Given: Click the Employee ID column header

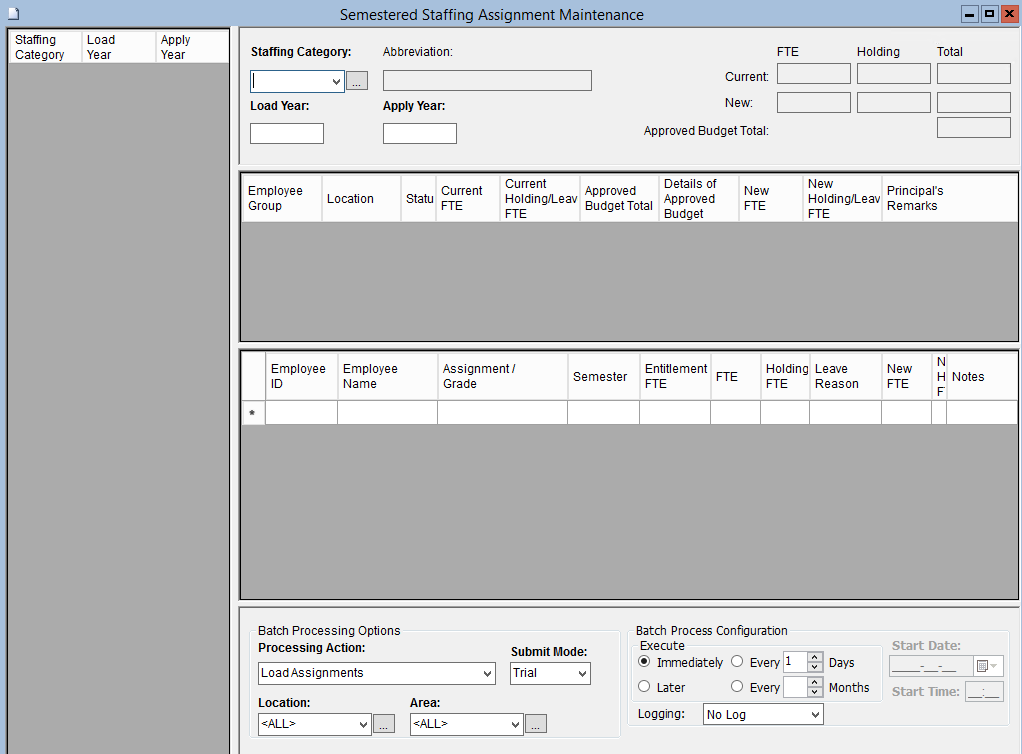Looking at the screenshot, I should click(x=301, y=376).
